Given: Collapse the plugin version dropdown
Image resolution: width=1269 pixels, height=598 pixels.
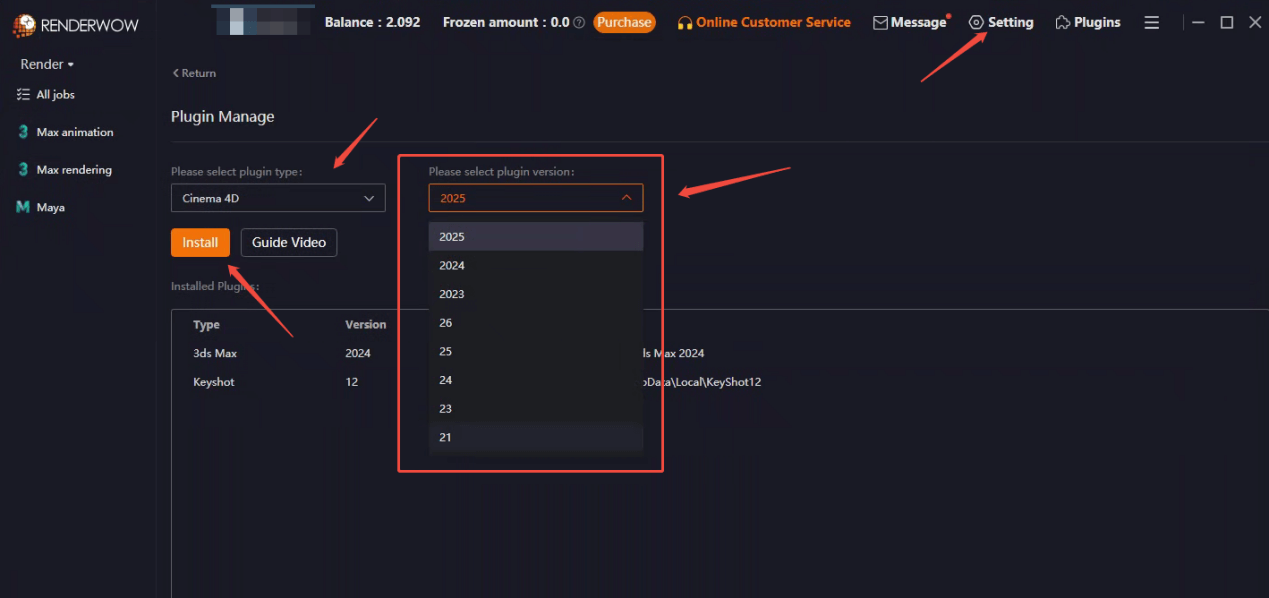Looking at the screenshot, I should point(535,197).
